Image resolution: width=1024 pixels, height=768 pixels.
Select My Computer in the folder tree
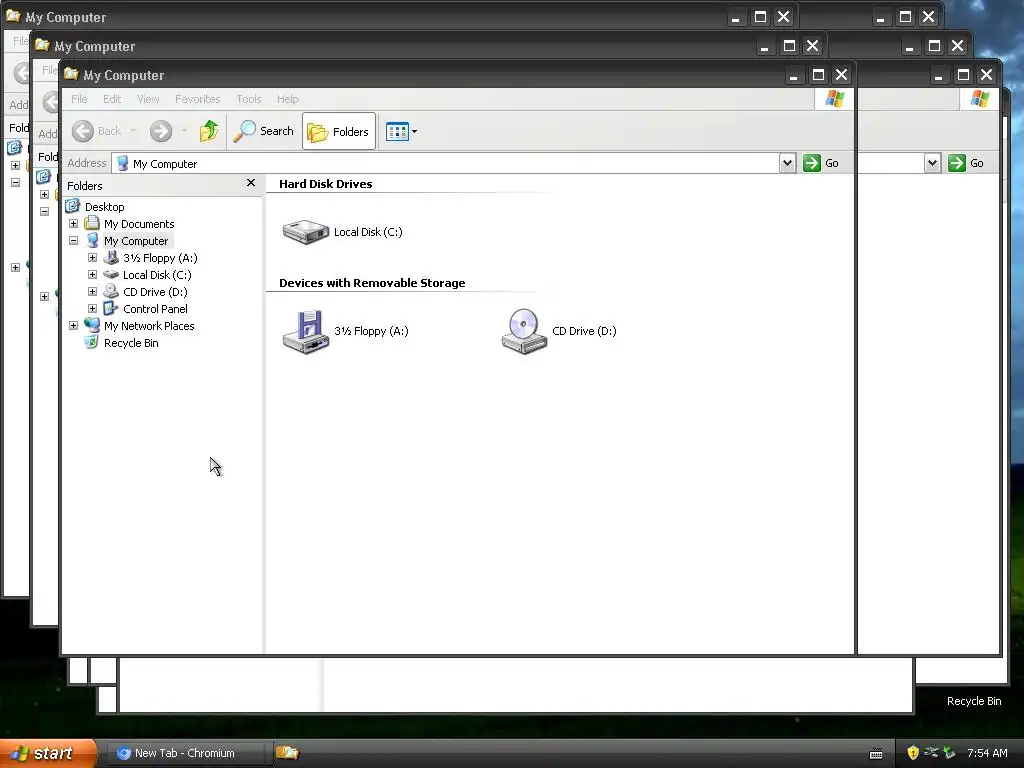click(x=136, y=241)
